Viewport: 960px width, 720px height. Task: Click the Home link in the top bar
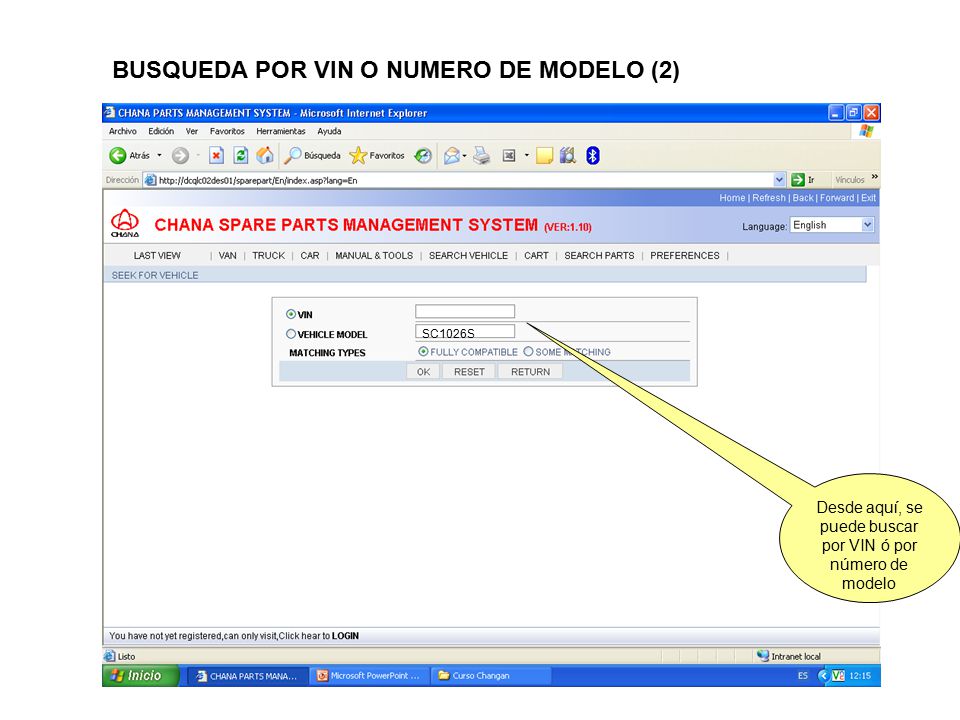(x=732, y=198)
